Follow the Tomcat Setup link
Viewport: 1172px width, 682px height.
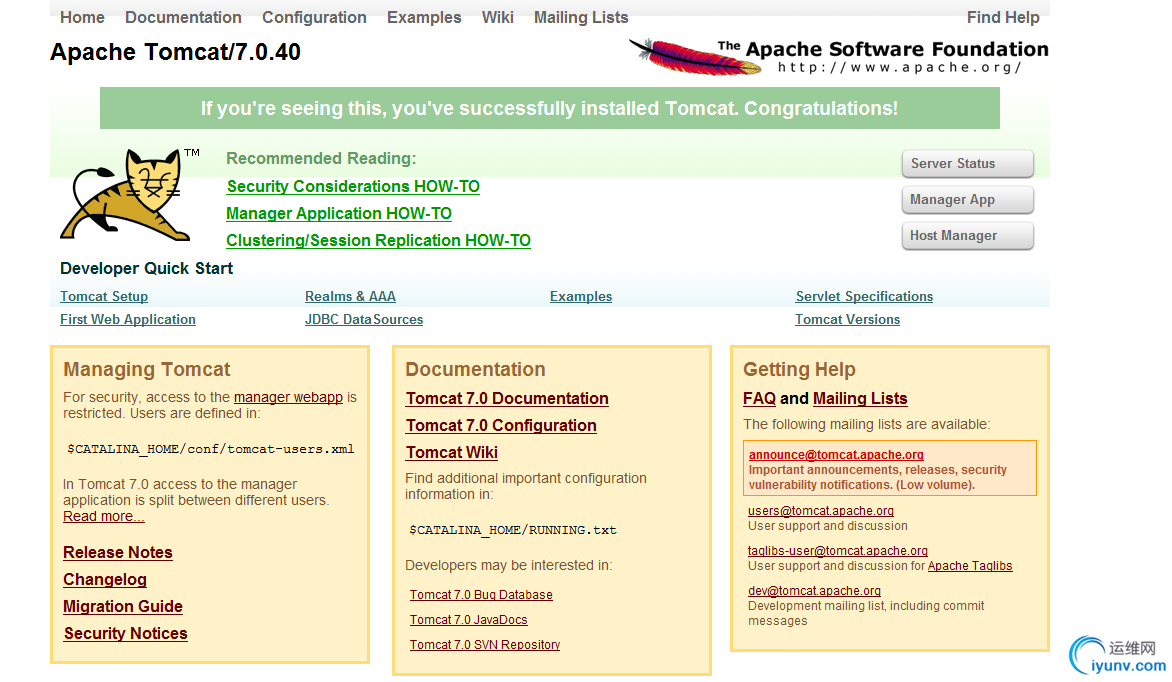tap(104, 296)
